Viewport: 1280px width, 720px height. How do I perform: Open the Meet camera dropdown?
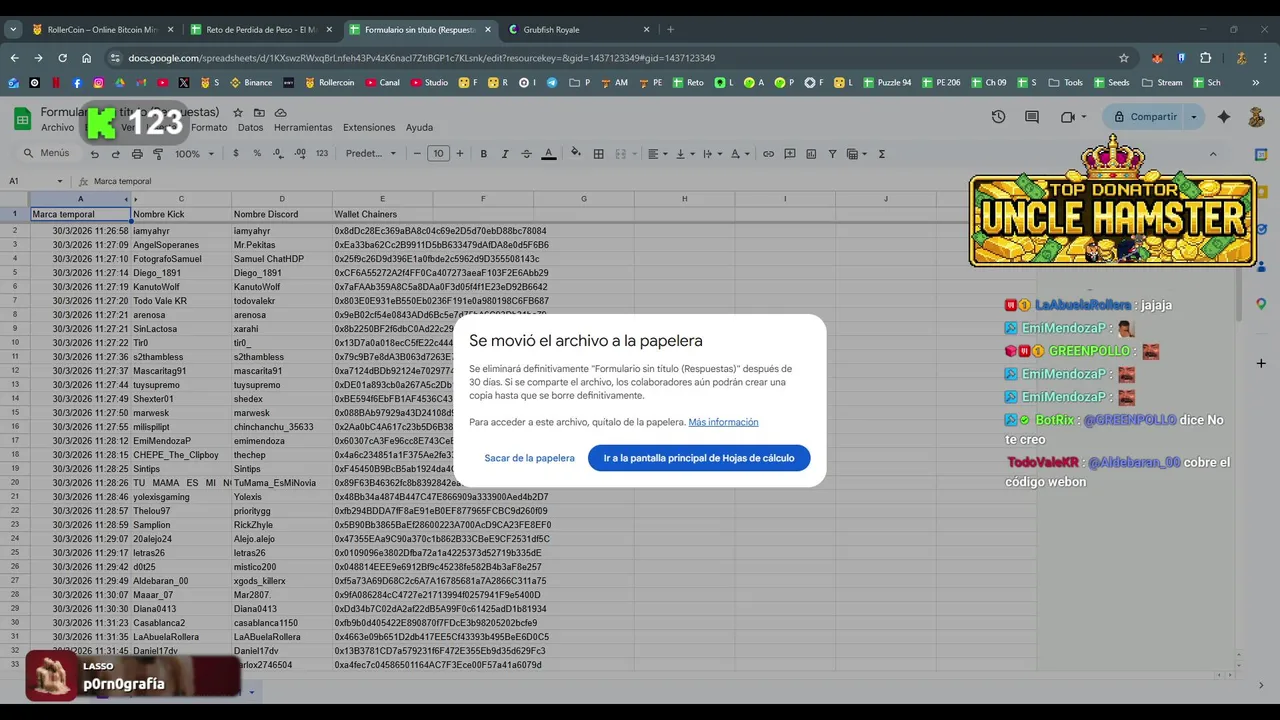coord(1083,117)
